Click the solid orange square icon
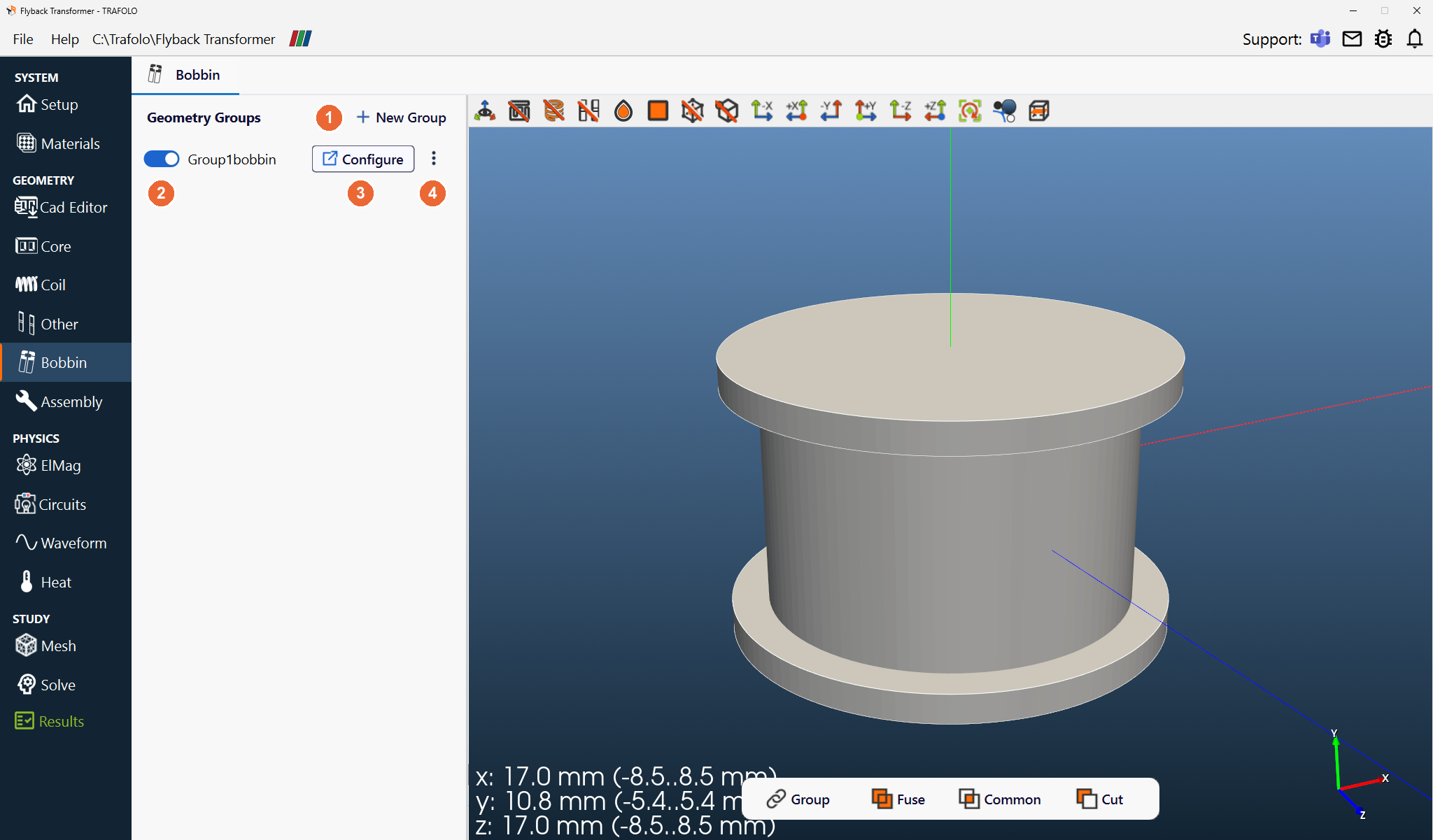 [x=658, y=111]
